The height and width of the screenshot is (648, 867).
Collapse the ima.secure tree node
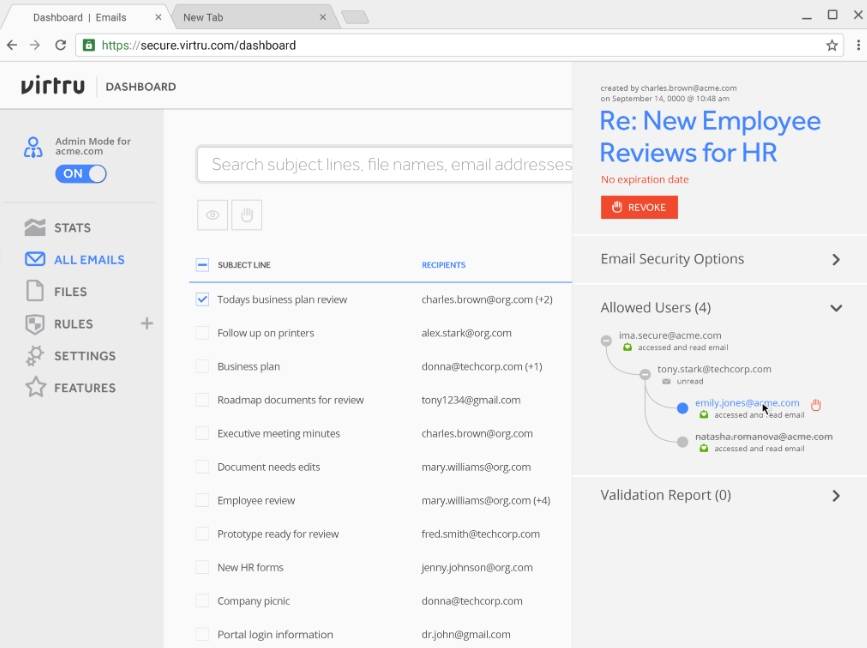[x=607, y=340]
